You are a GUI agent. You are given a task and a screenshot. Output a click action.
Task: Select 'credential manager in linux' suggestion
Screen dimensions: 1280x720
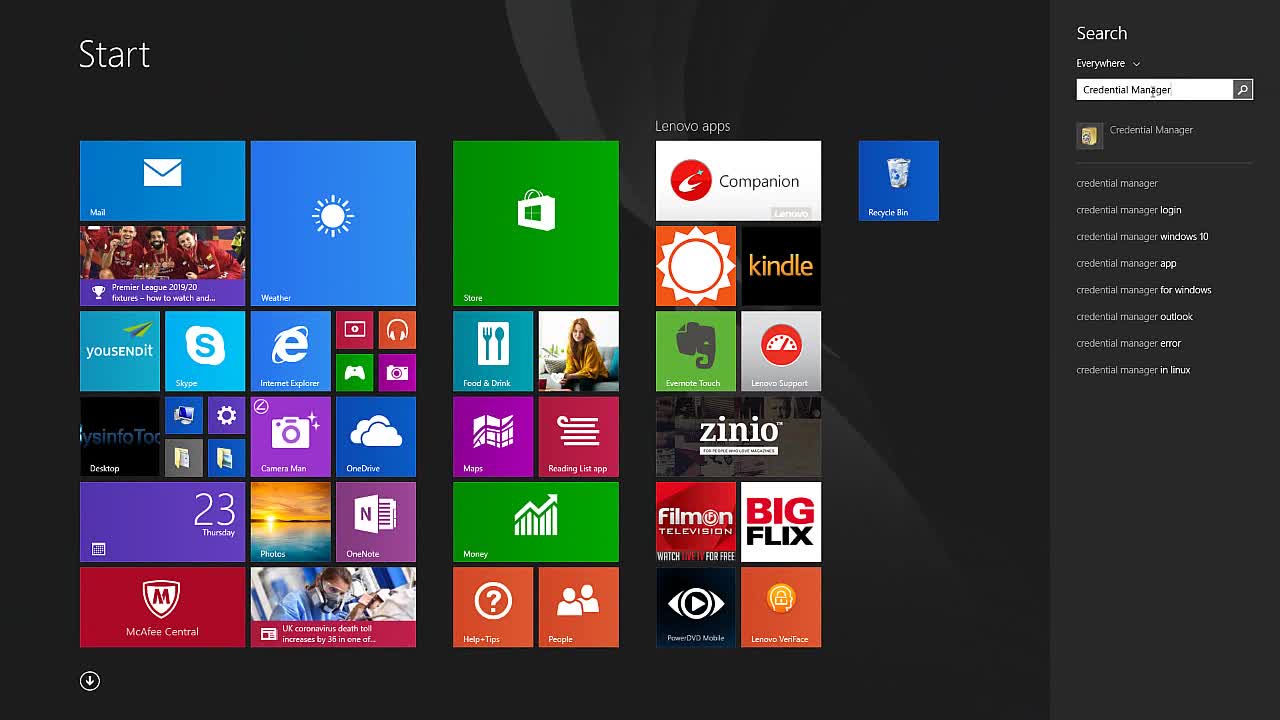coord(1133,370)
